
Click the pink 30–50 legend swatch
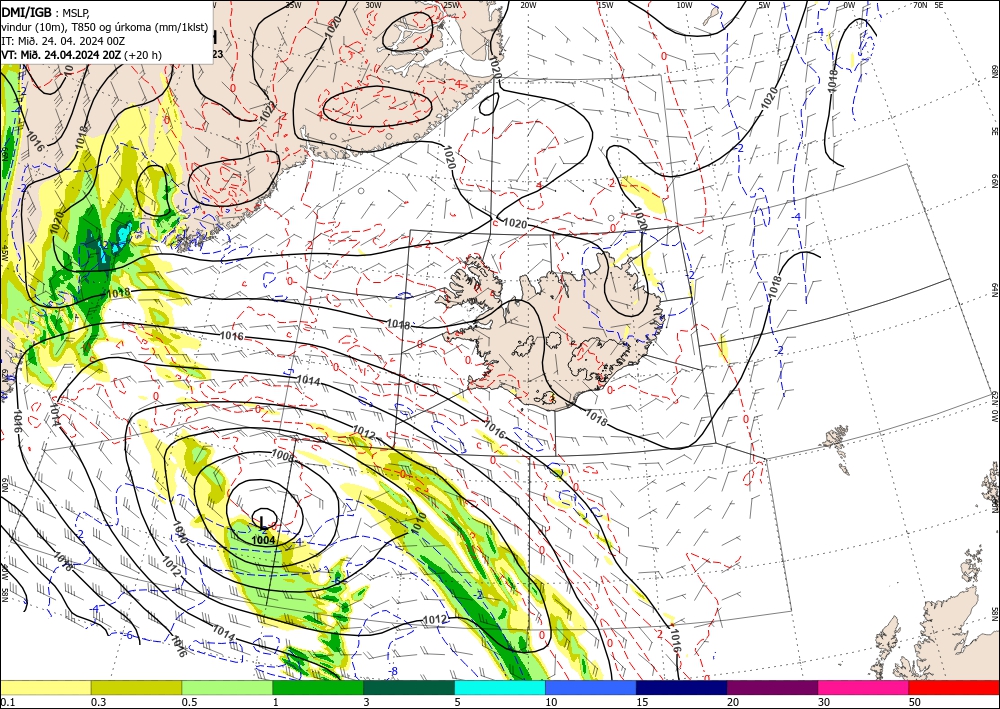coord(864,687)
